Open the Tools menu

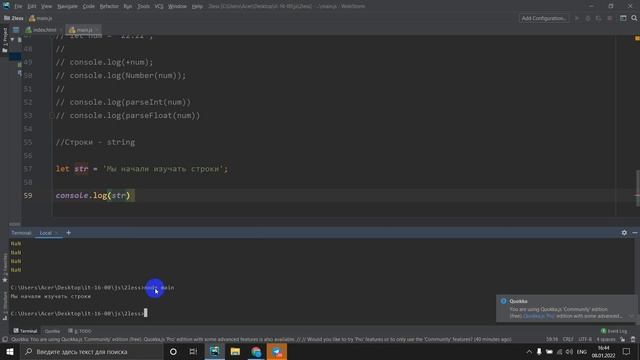click(x=143, y=6)
